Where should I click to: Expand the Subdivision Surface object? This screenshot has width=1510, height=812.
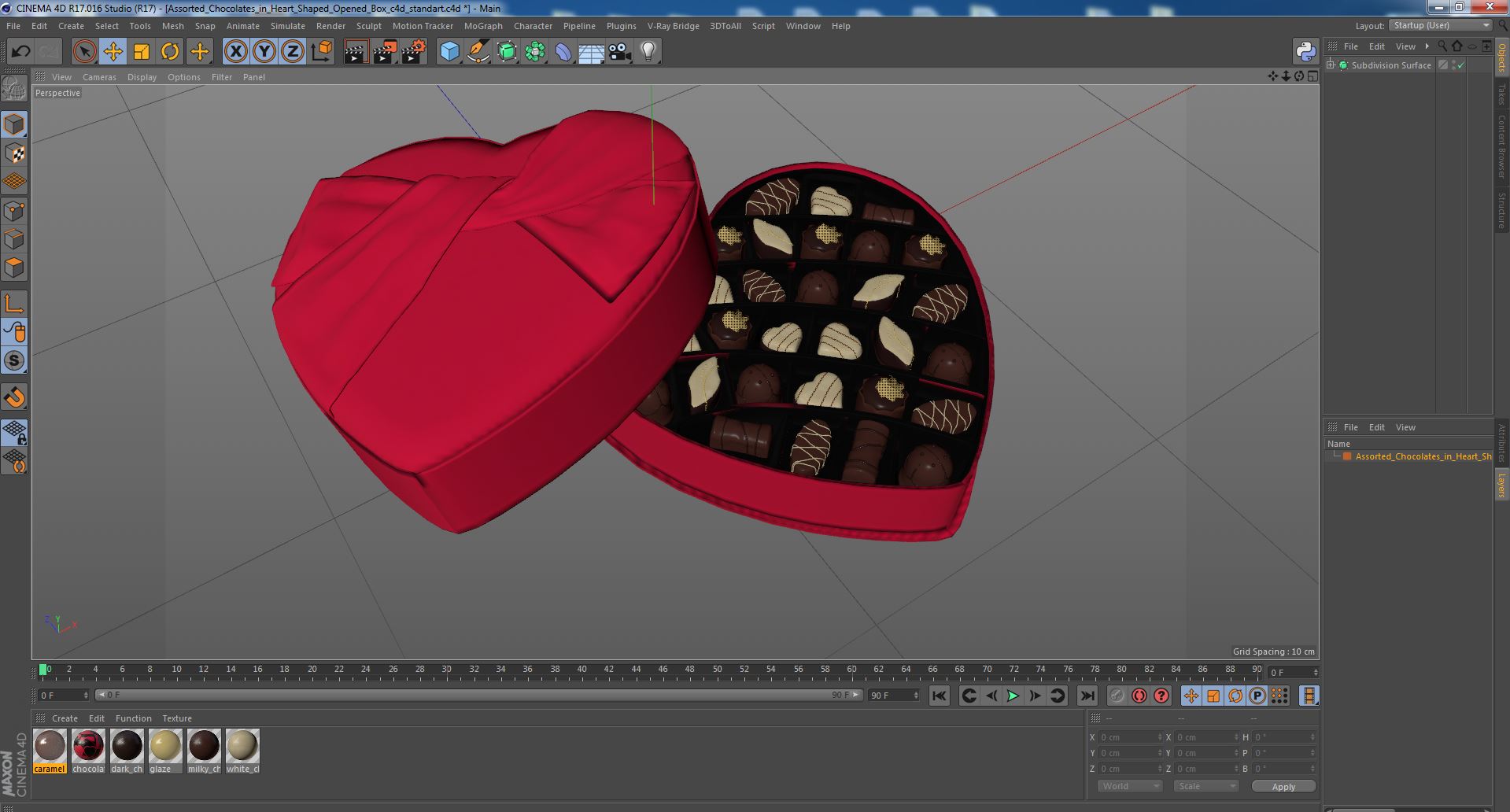[1331, 65]
